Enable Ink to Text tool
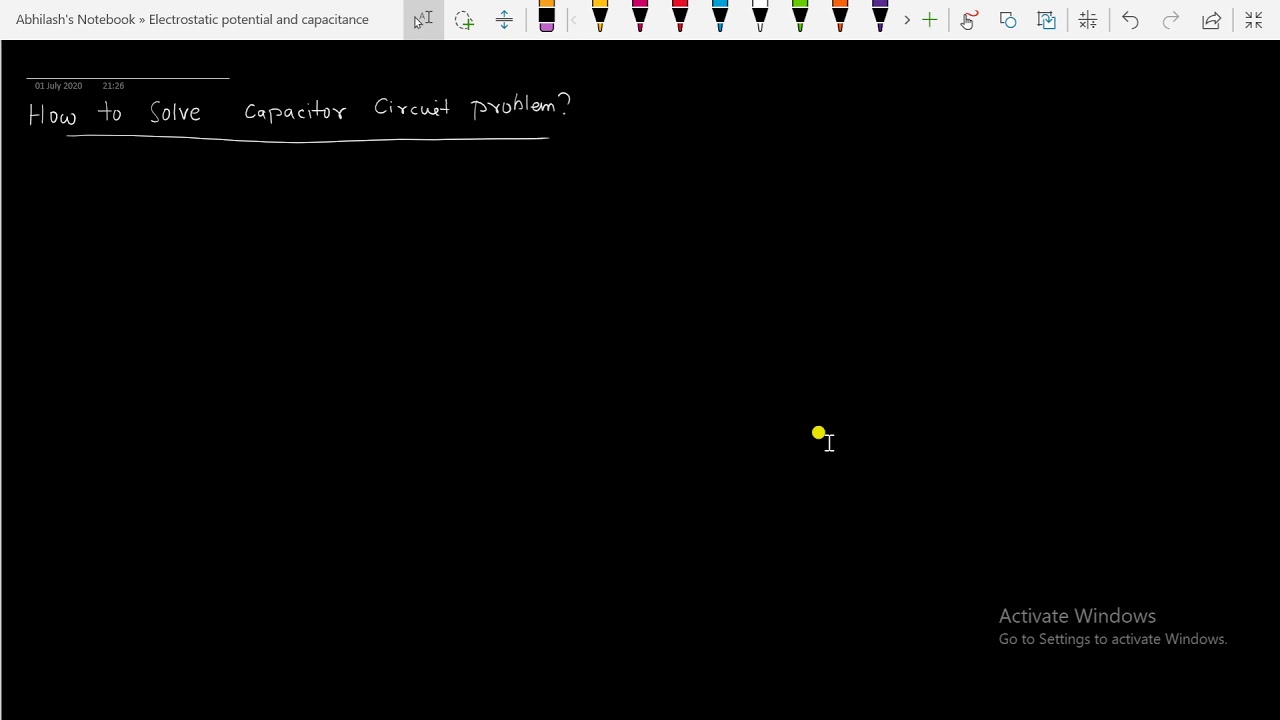The height and width of the screenshot is (720, 1280). pyautogui.click(x=1047, y=20)
